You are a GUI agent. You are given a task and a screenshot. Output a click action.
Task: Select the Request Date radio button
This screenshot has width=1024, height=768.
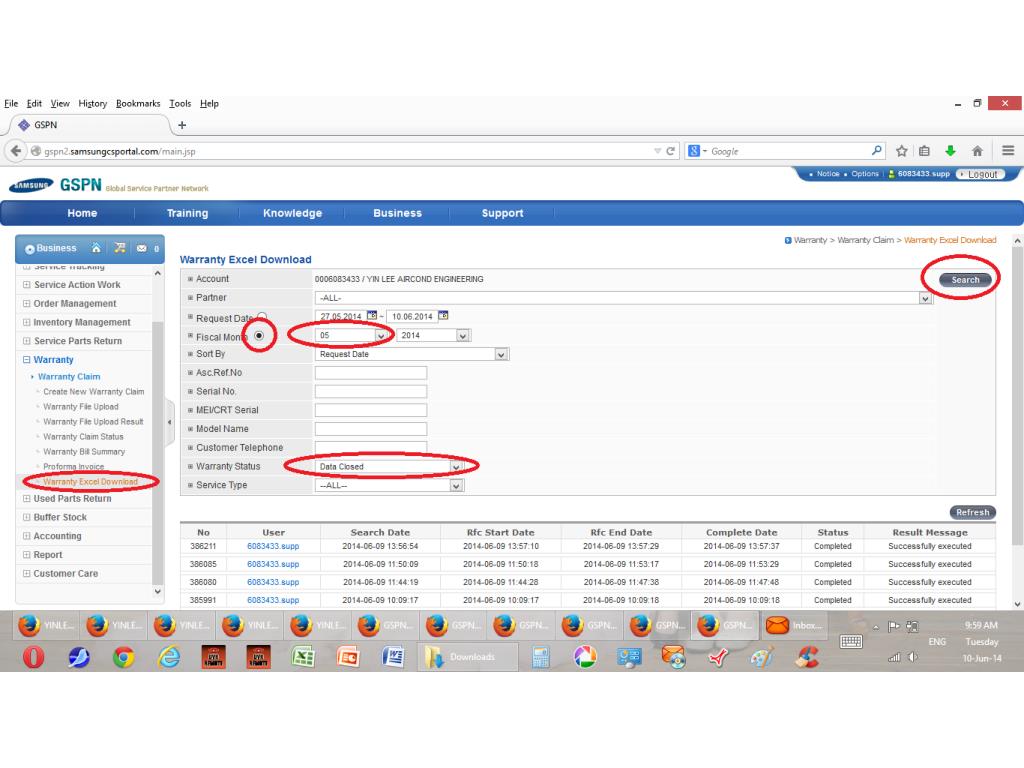(x=262, y=317)
